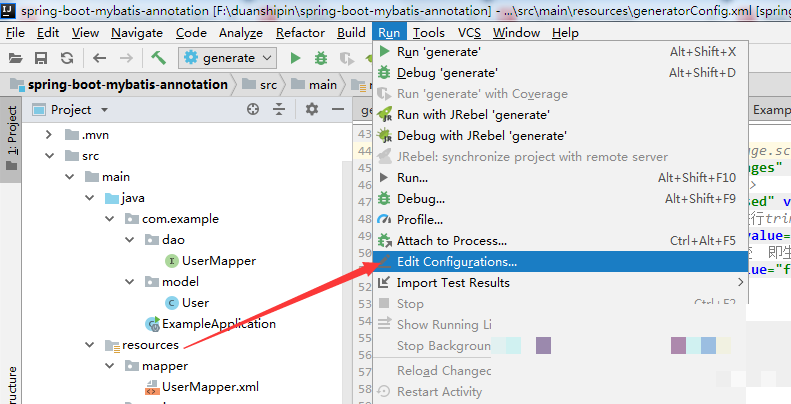Click the Build project hammer icon
This screenshot has height=404, width=791.
[x=158, y=58]
